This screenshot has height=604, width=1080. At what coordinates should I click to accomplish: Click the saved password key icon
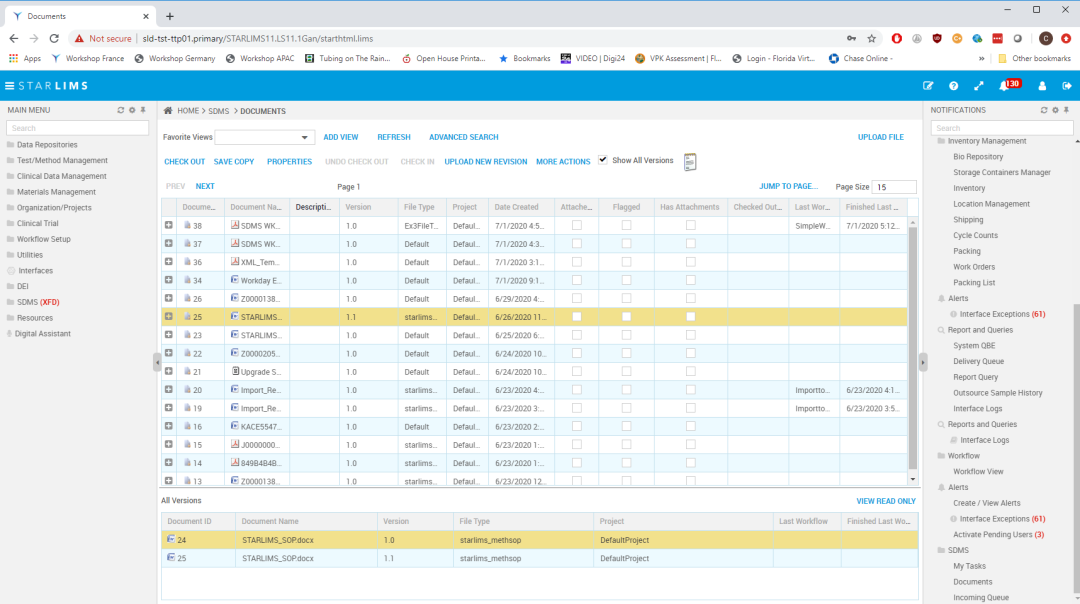851,39
